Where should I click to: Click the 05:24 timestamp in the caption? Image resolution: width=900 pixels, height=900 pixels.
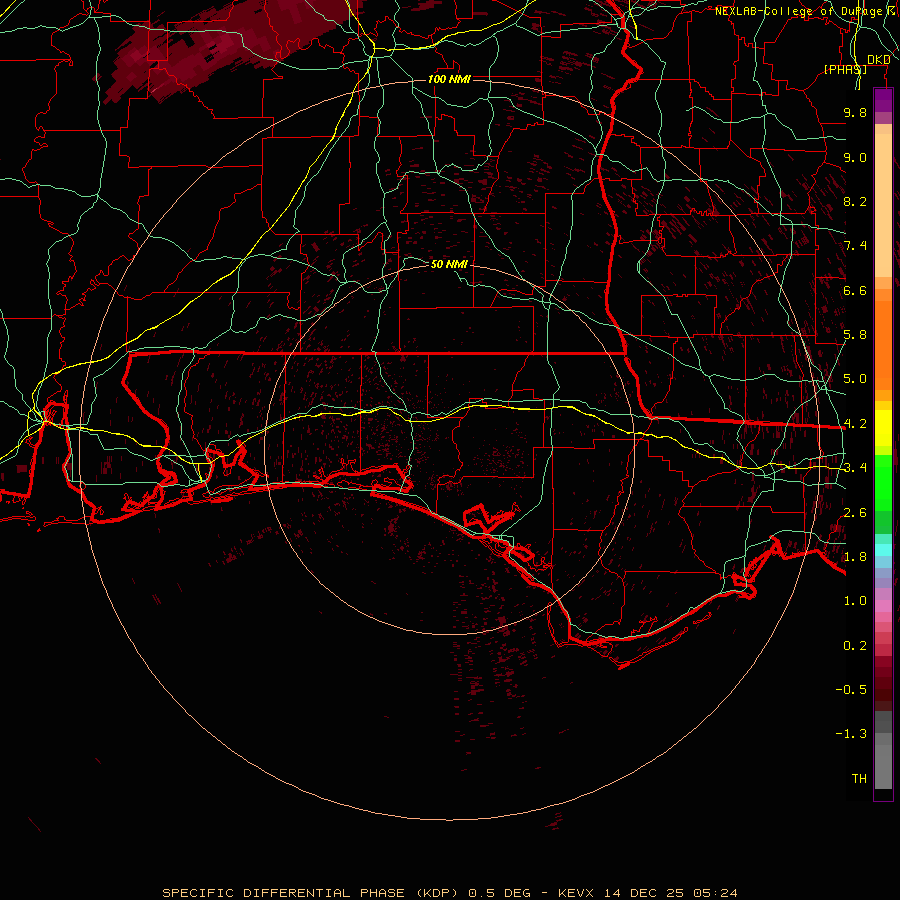(x=715, y=893)
